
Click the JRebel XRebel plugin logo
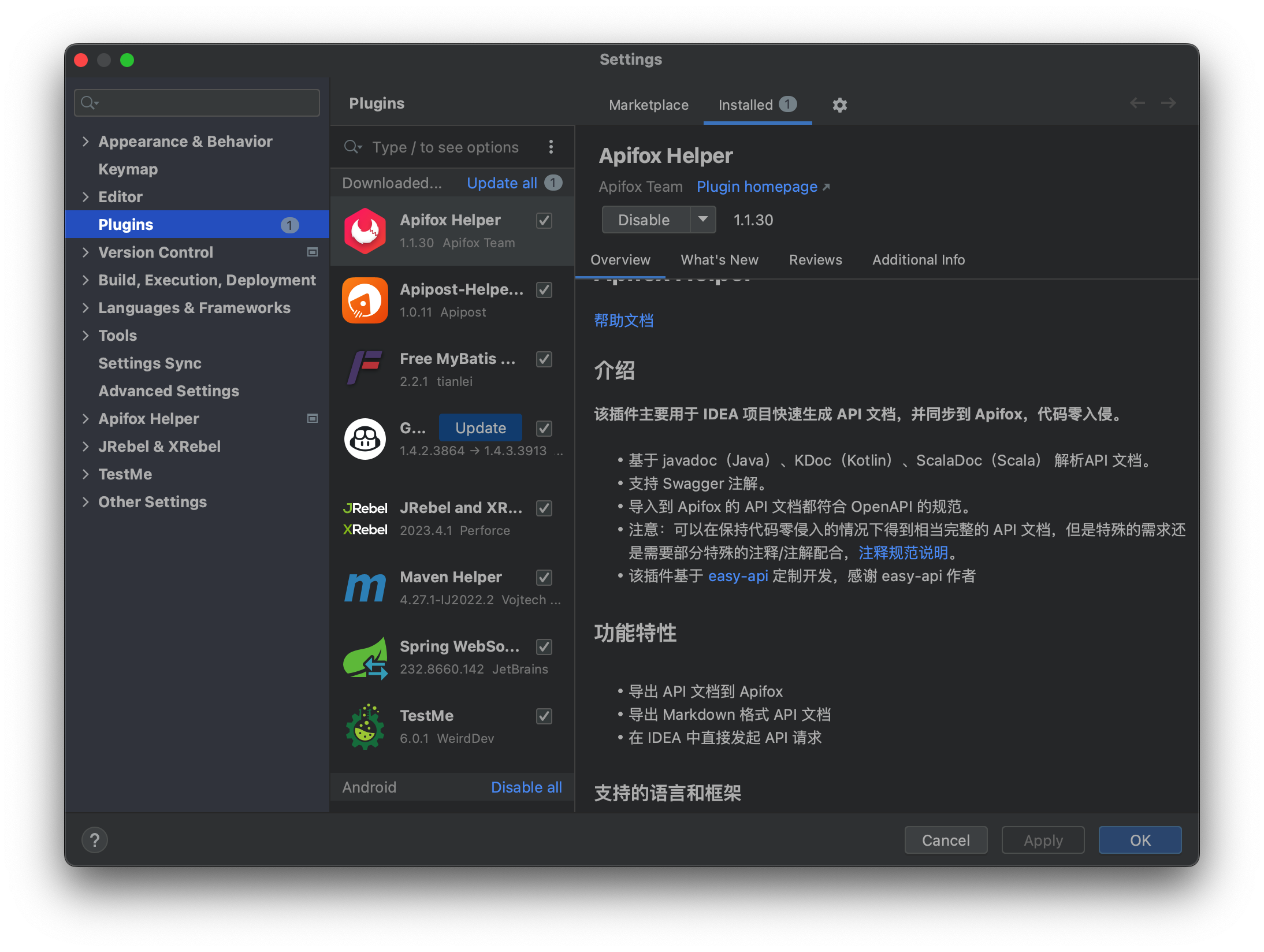point(365,519)
